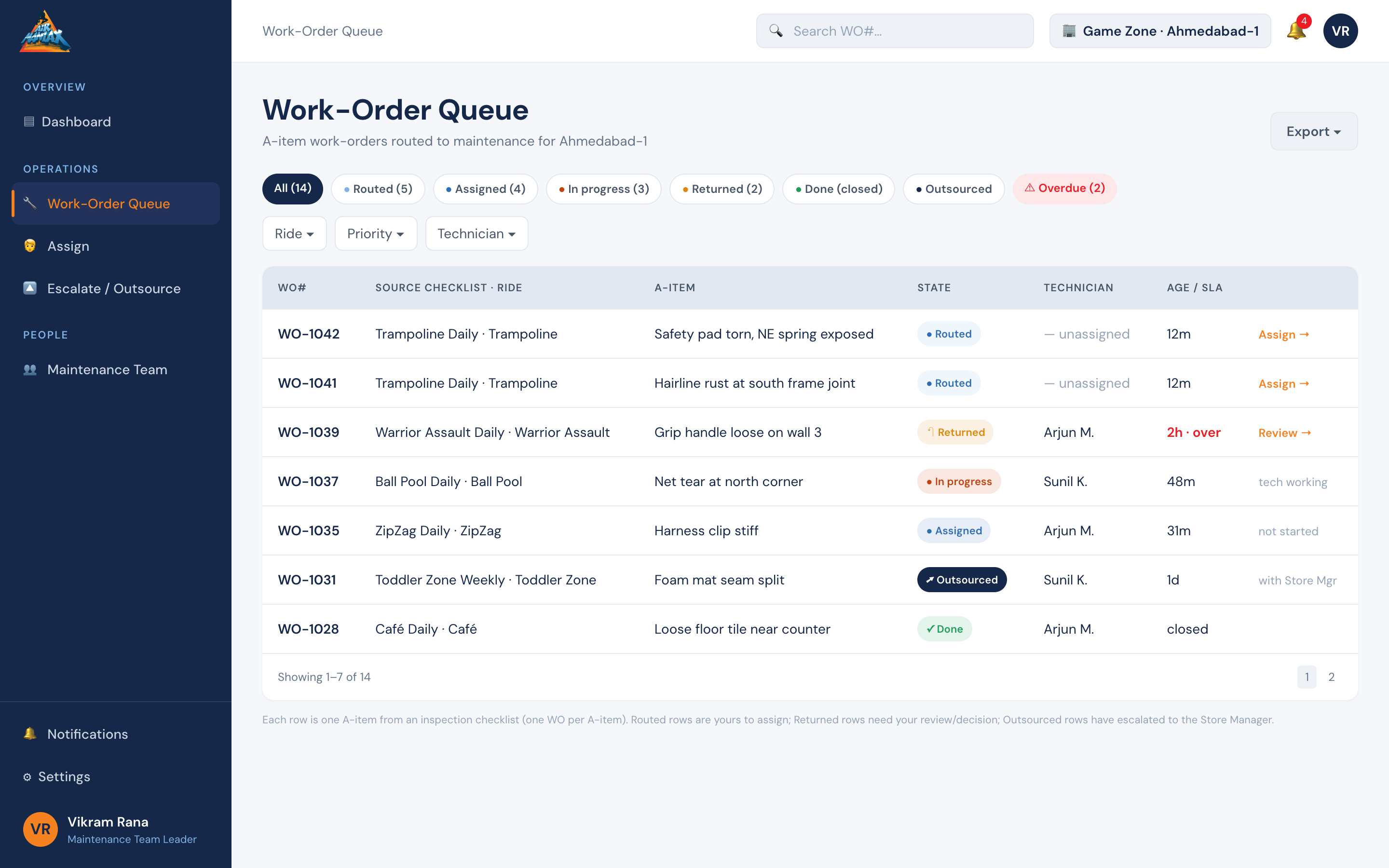
Task: Select the All (14) filter tab
Action: [x=293, y=188]
